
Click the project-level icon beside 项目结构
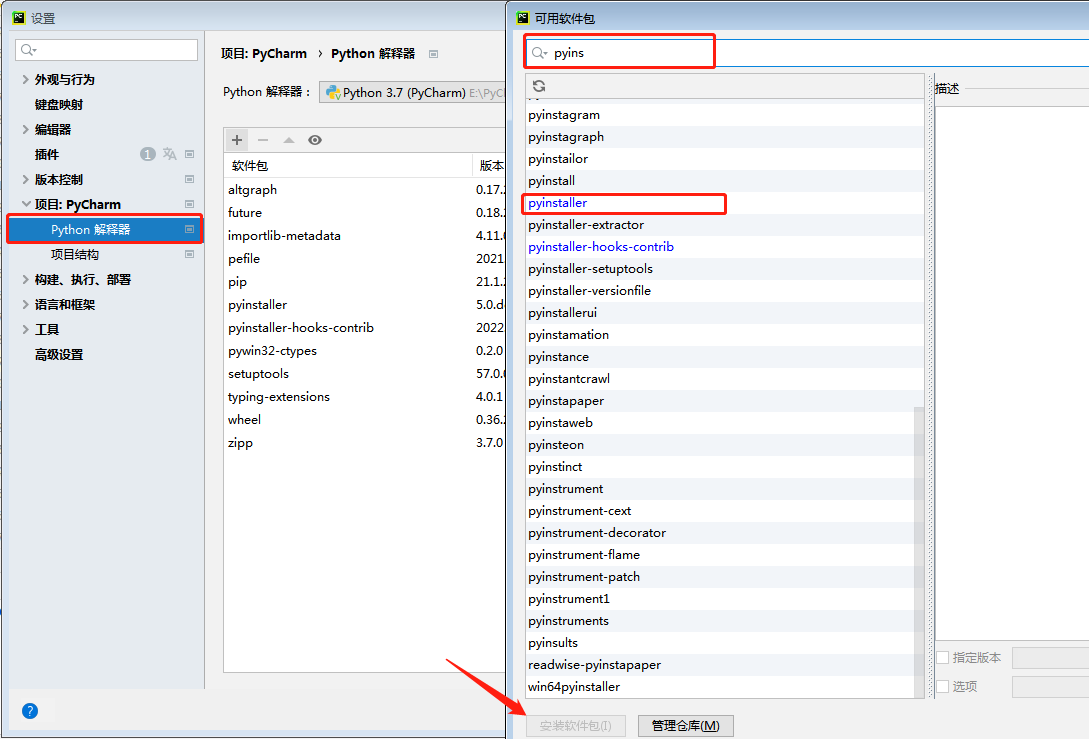click(189, 254)
